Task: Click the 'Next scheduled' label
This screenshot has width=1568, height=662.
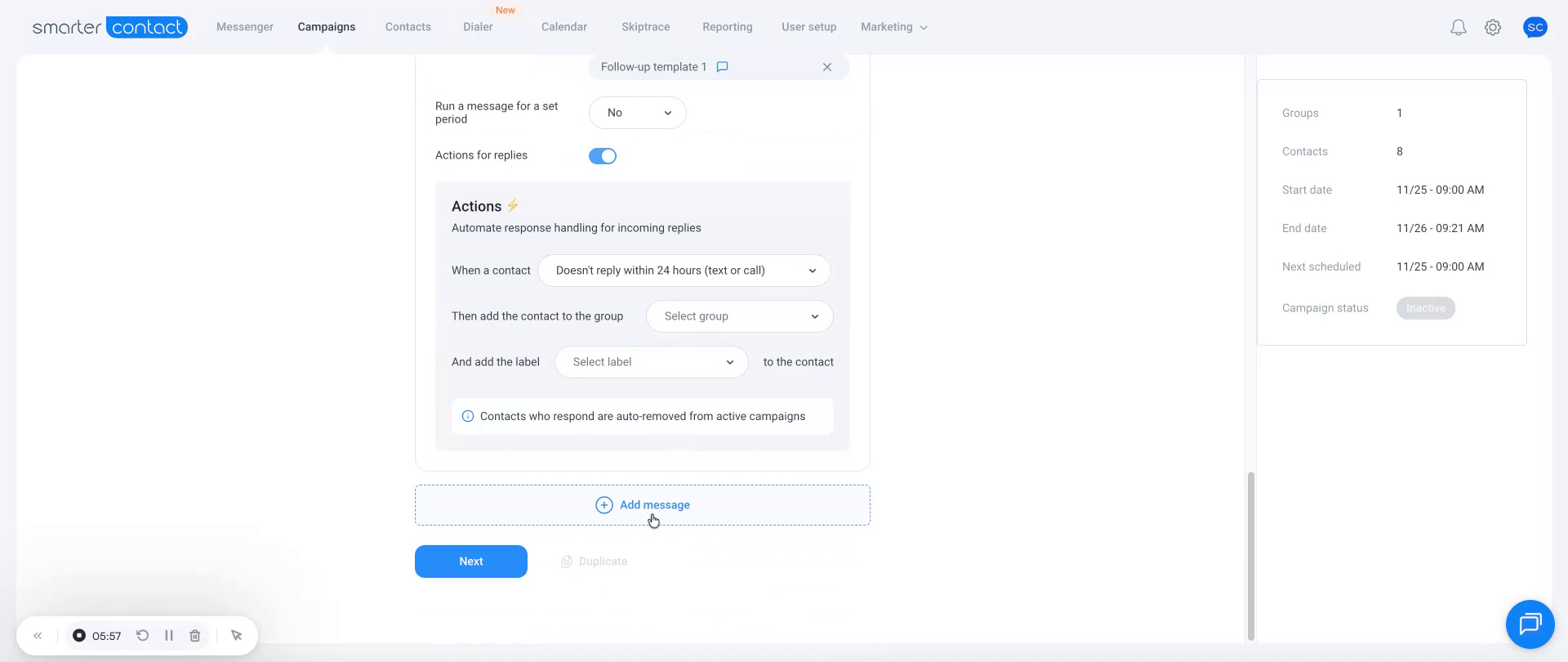Action: click(1321, 266)
